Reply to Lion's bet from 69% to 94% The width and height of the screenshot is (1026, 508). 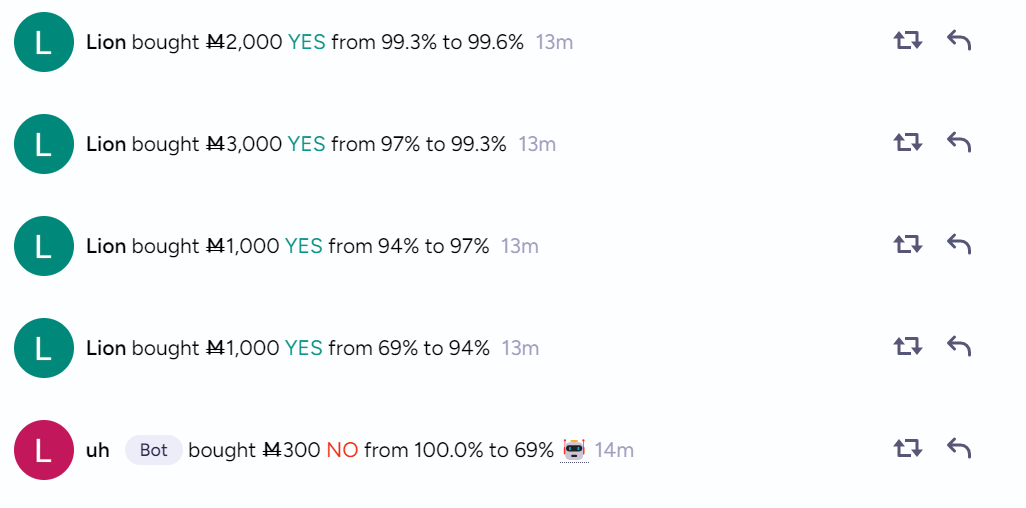coord(959,346)
